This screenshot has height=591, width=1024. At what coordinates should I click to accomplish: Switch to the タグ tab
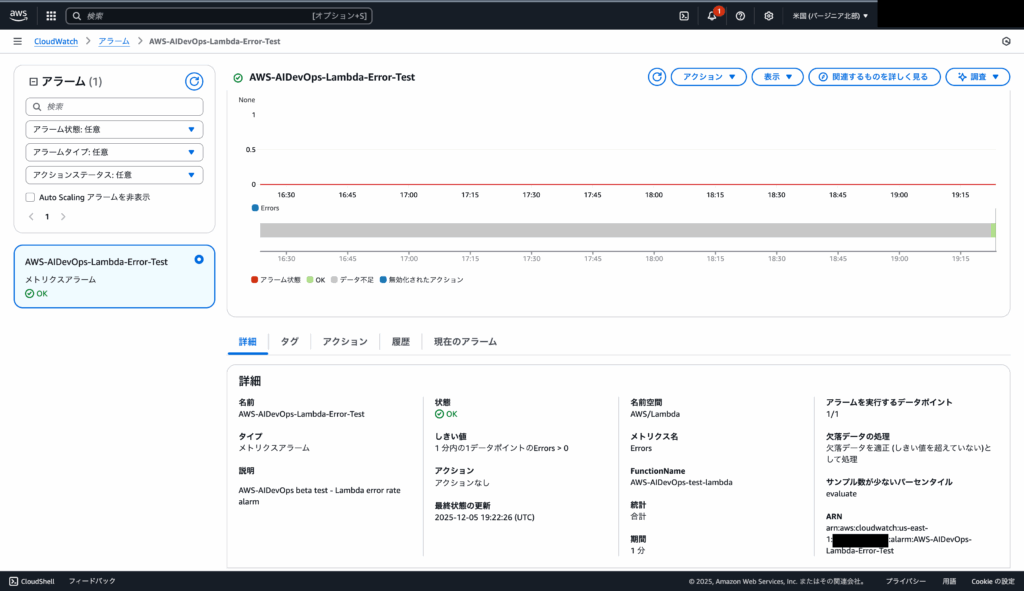point(289,342)
